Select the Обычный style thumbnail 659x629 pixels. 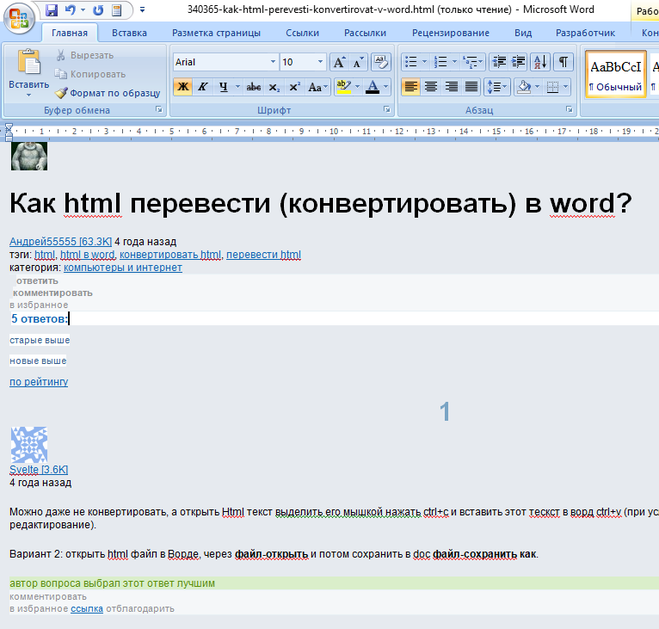[x=615, y=74]
